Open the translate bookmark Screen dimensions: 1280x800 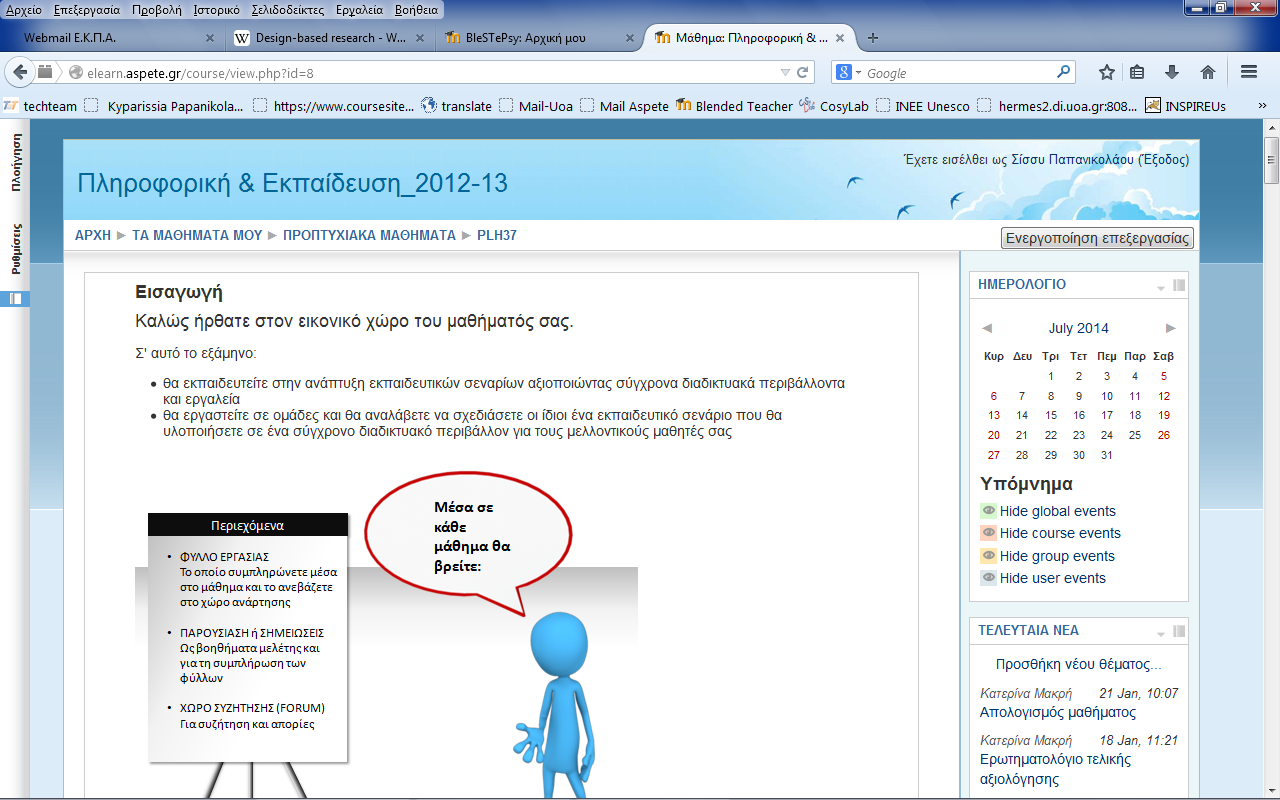click(x=457, y=106)
